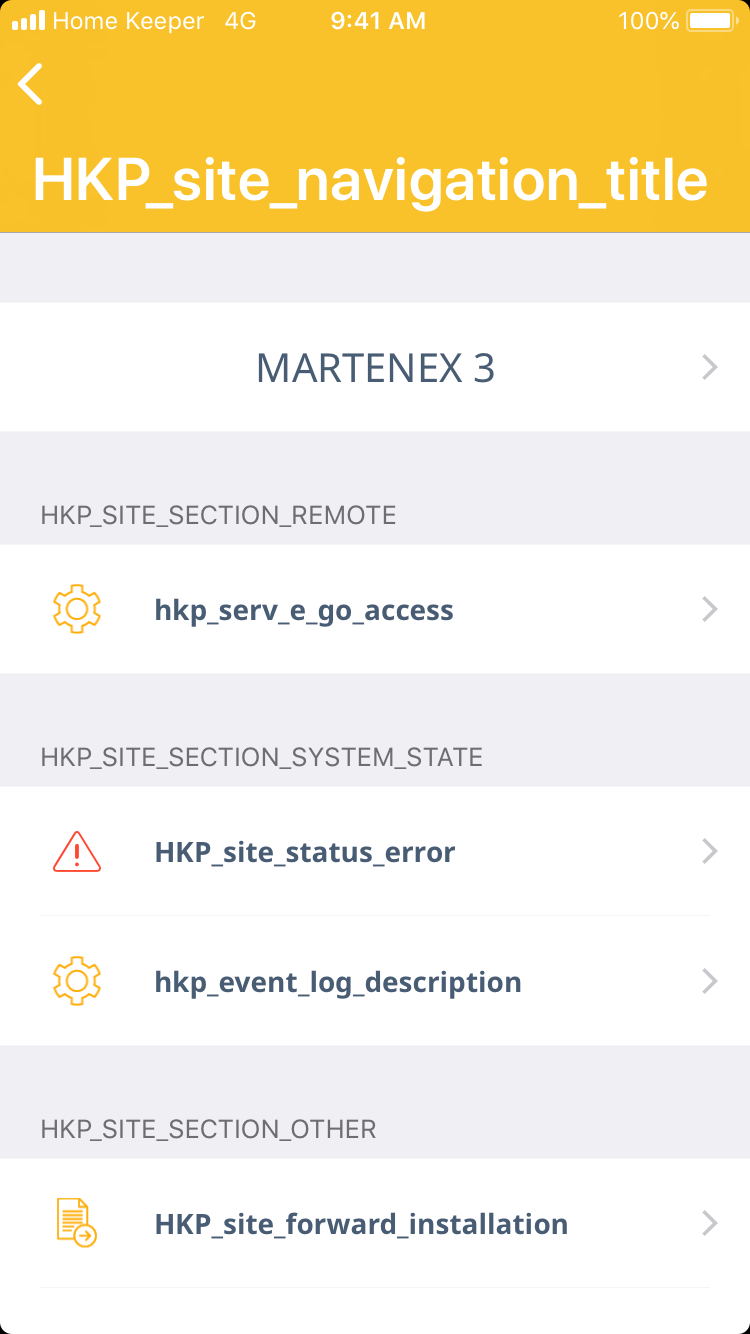Click the red warning triangle icon
Screen dimensions: 750x1334
[77, 852]
